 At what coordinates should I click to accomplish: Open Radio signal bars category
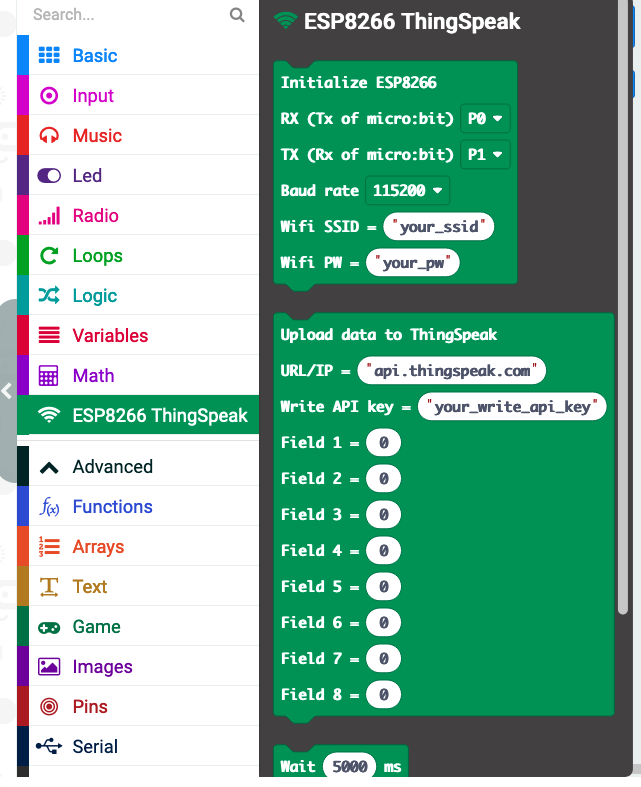point(49,216)
